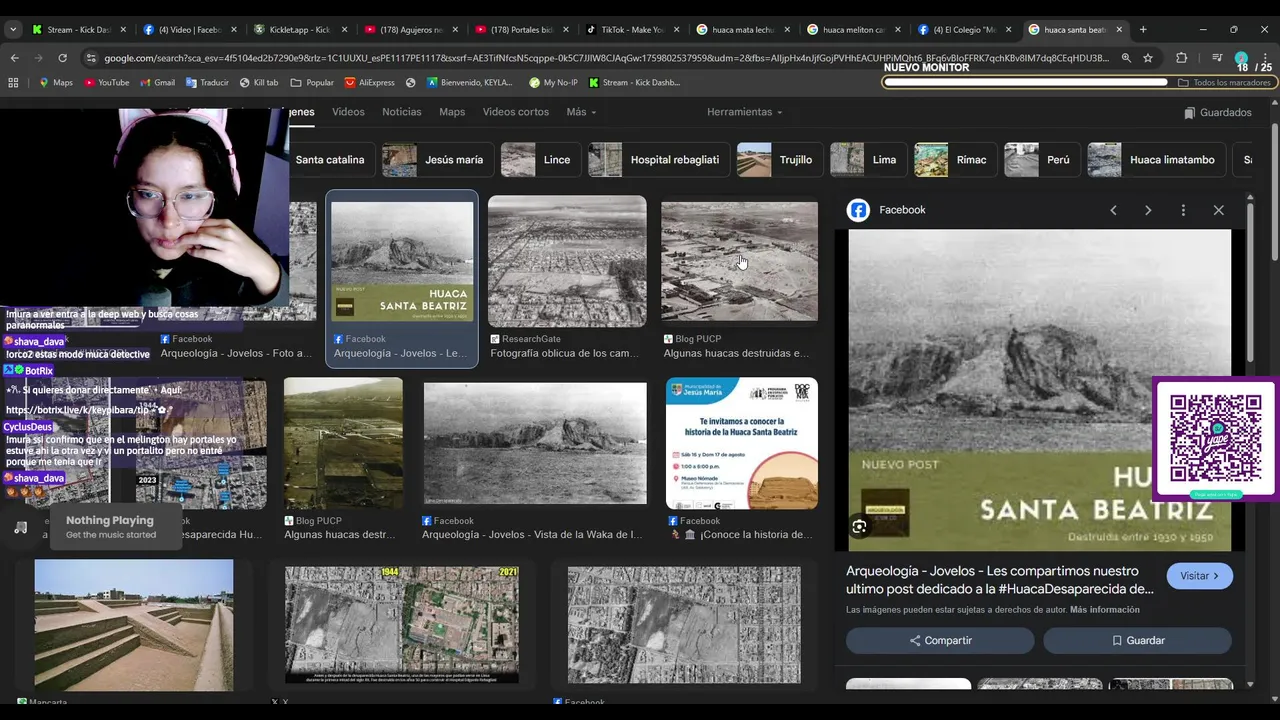This screenshot has height=720, width=1280.
Task: Open the Blog PUCP huacas destruidas thumbnail
Action: (740, 261)
